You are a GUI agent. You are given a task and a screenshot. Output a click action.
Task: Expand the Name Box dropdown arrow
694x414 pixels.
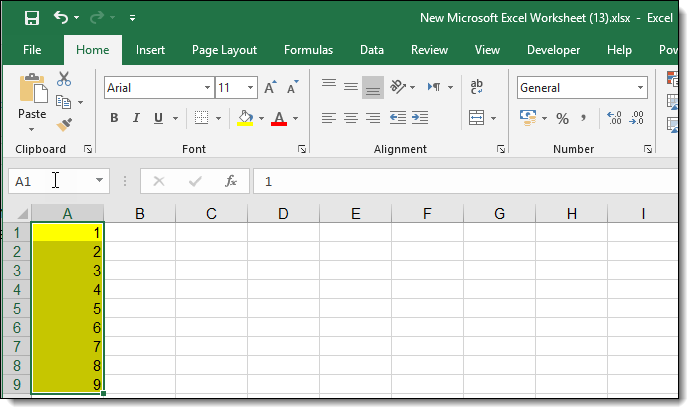(x=100, y=181)
